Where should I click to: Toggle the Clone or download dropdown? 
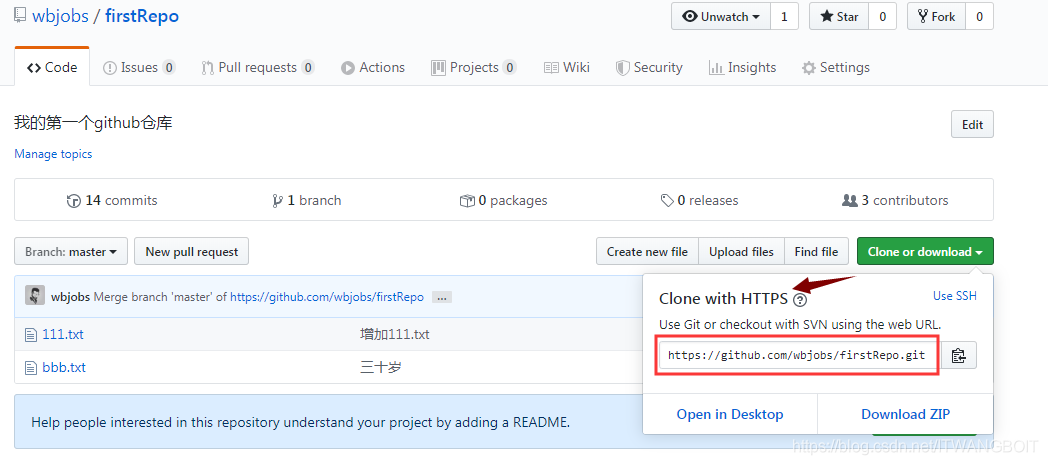[x=925, y=252]
